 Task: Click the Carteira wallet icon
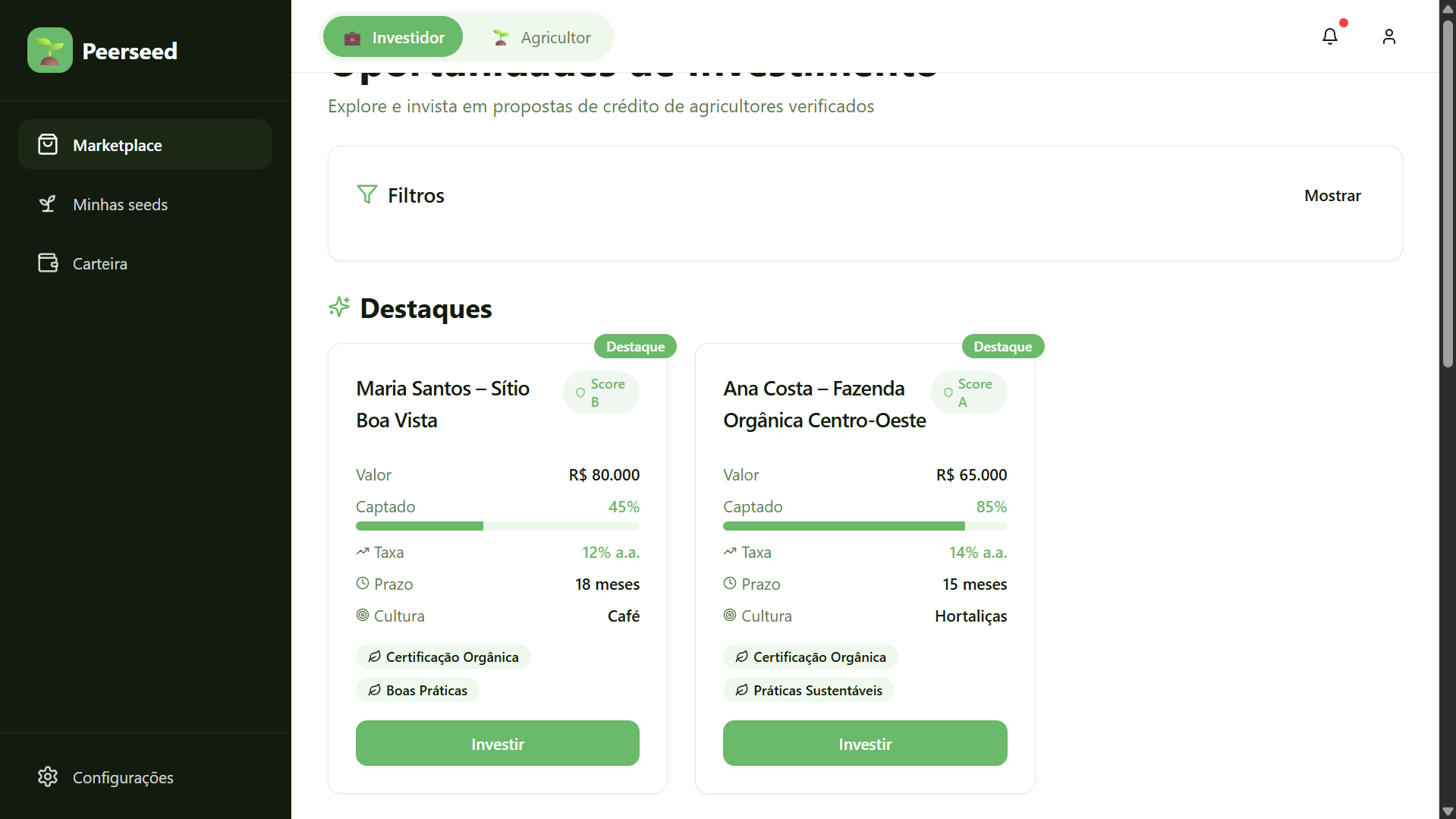point(48,263)
